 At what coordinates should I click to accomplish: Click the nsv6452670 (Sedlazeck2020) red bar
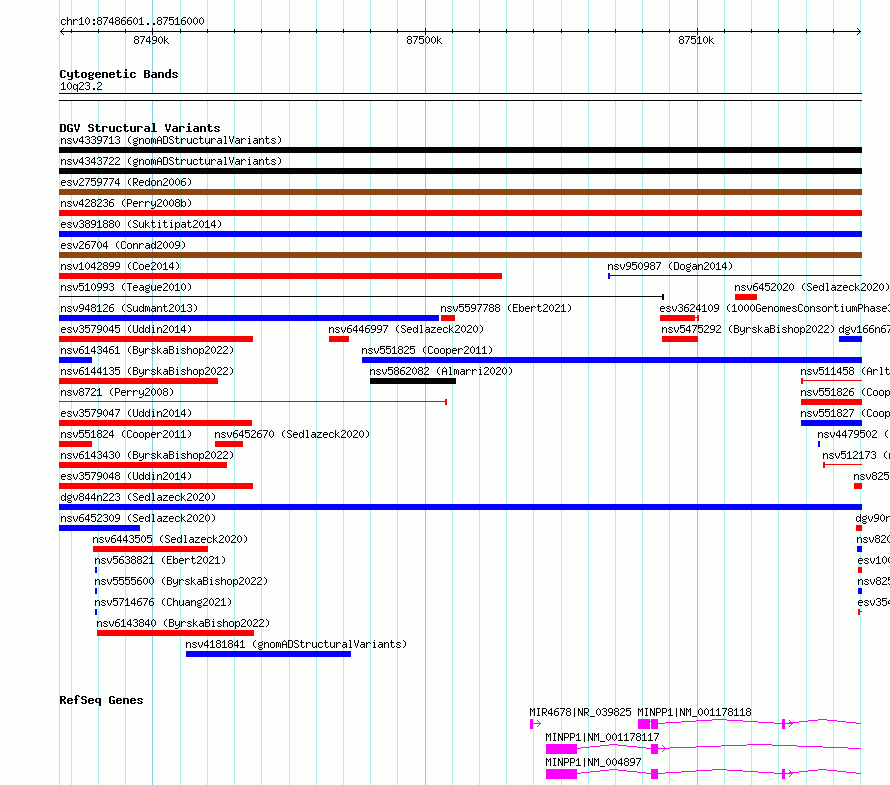229,444
